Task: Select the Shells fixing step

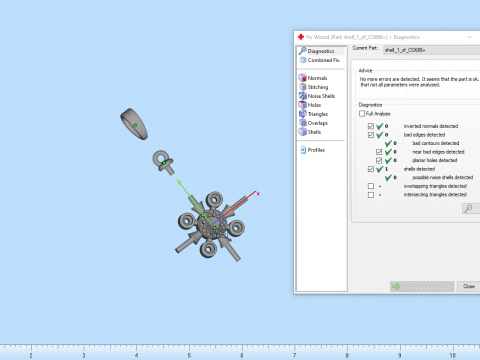Action: (310, 132)
